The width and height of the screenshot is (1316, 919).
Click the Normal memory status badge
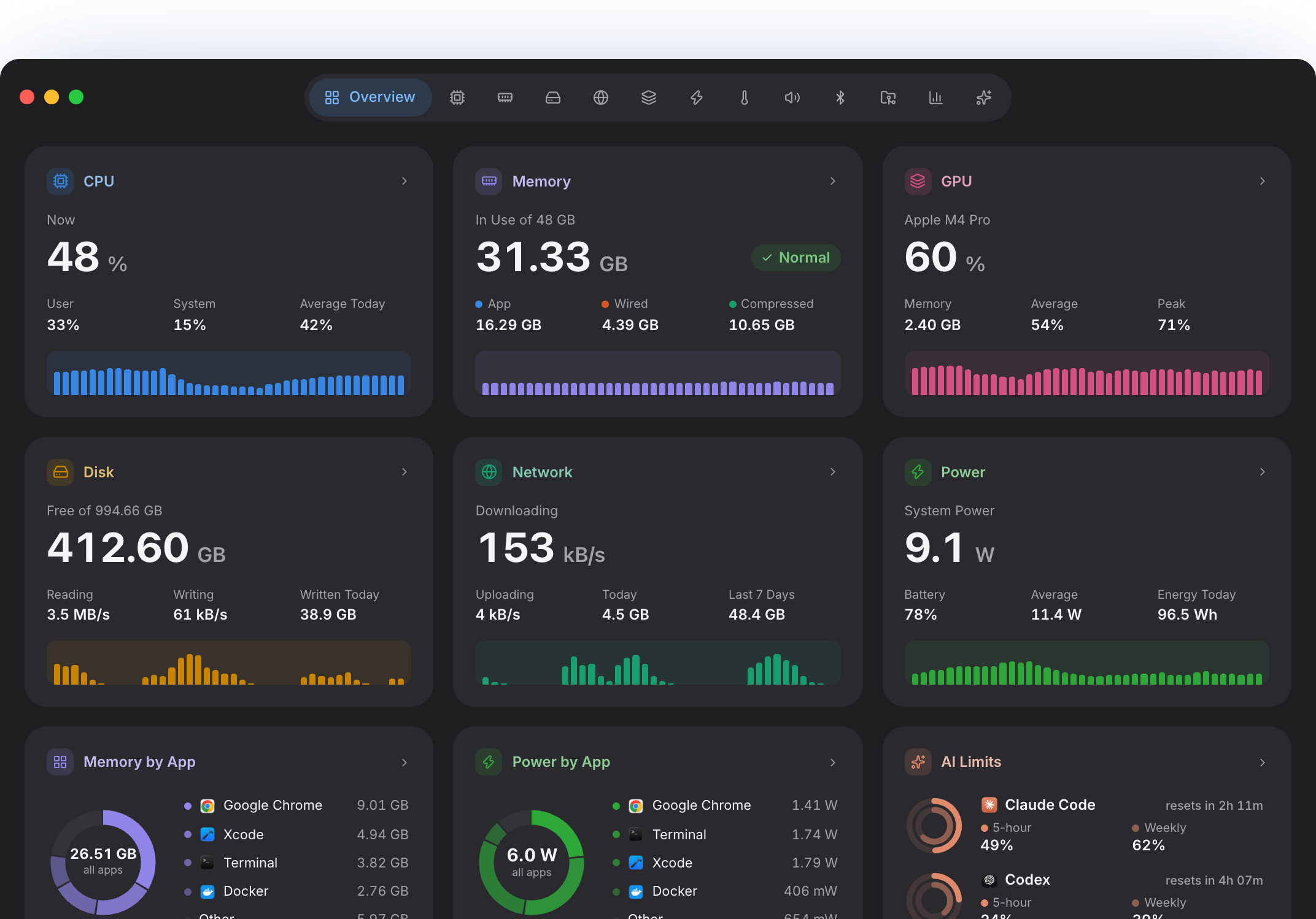point(795,258)
